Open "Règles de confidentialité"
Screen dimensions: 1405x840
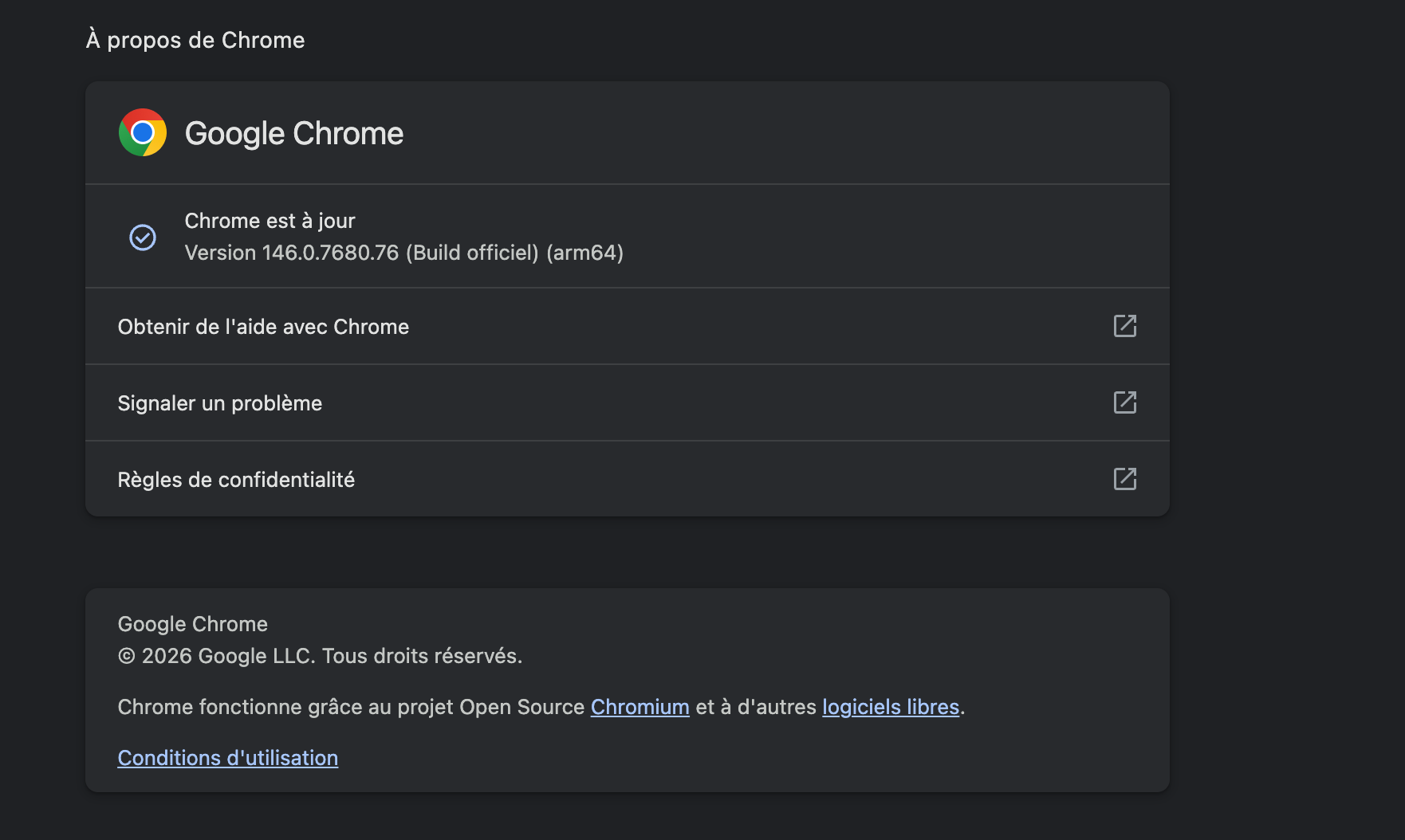click(236, 479)
